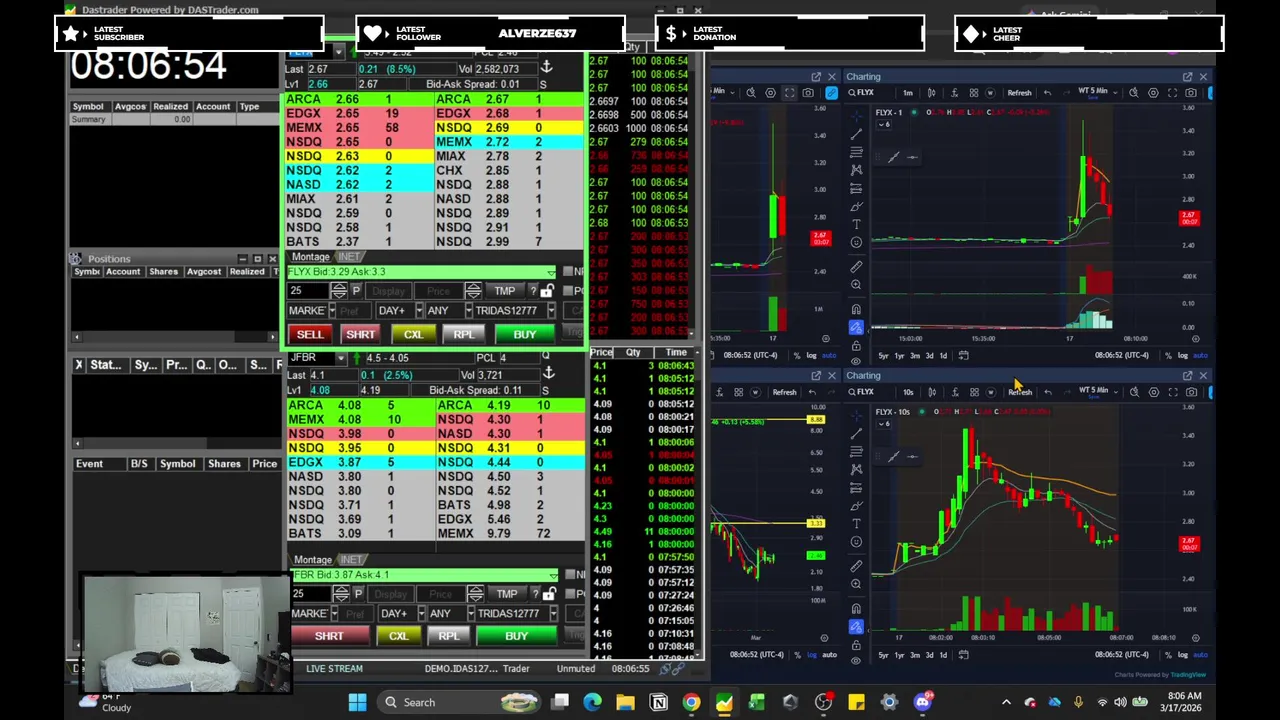
Task: Open candle chart style in FLYX 1m chart
Action: pyautogui.click(x=931, y=93)
